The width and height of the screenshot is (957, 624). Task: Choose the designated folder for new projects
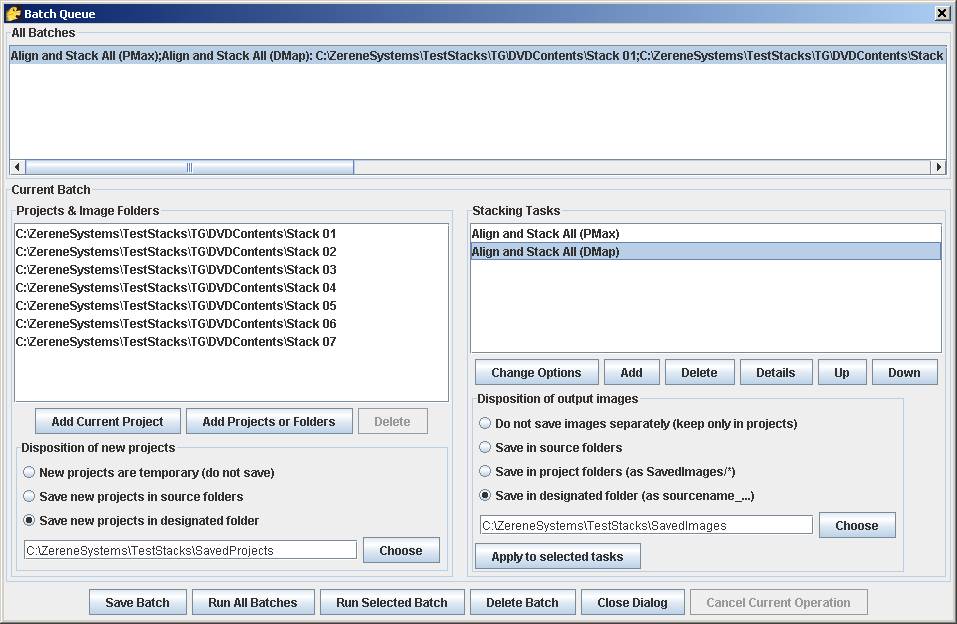401,550
